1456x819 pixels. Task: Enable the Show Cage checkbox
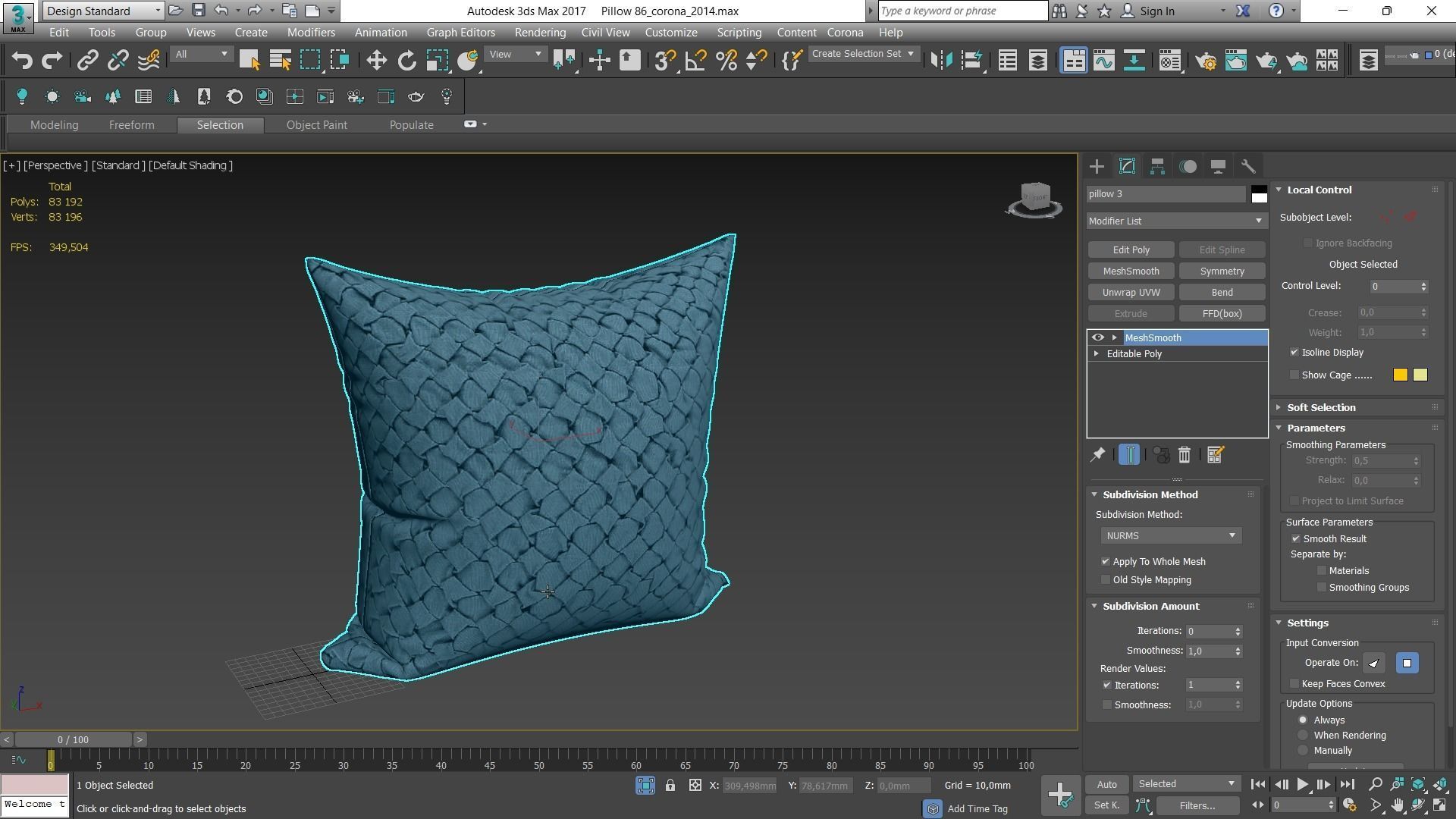pos(1294,375)
